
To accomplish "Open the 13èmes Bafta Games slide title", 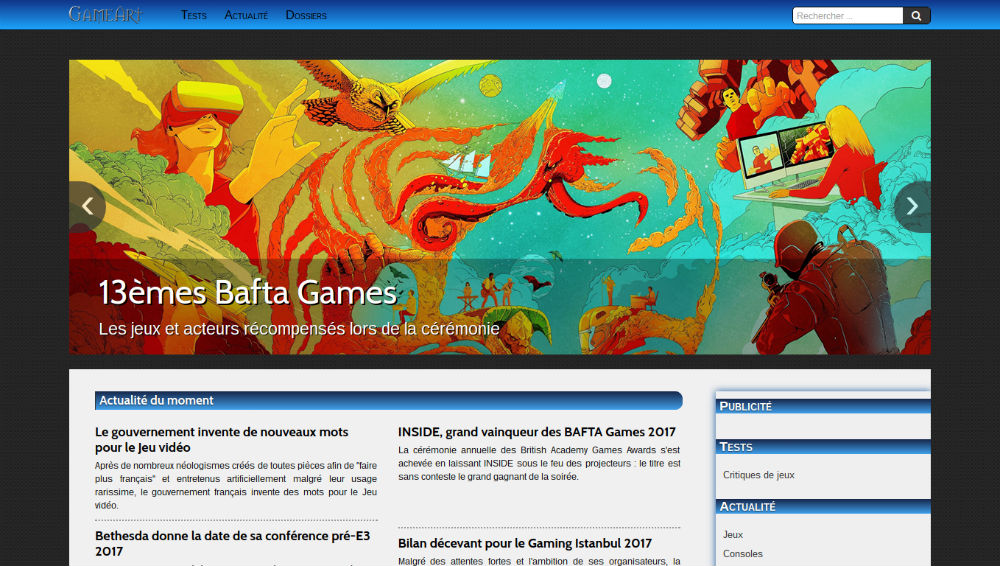I will click(x=248, y=292).
